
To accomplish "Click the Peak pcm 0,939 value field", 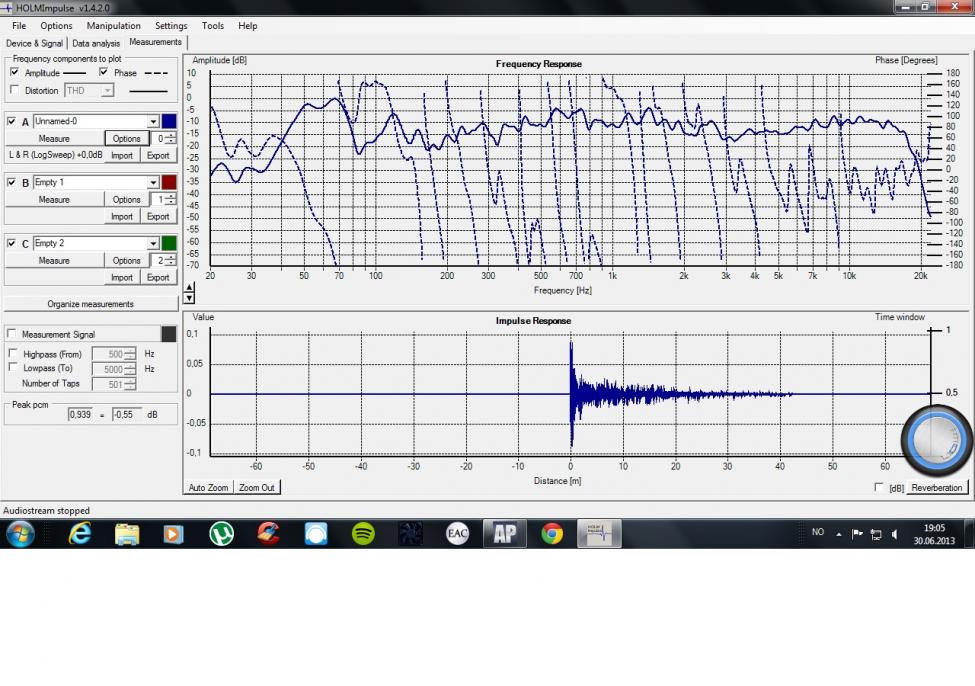I will point(80,414).
